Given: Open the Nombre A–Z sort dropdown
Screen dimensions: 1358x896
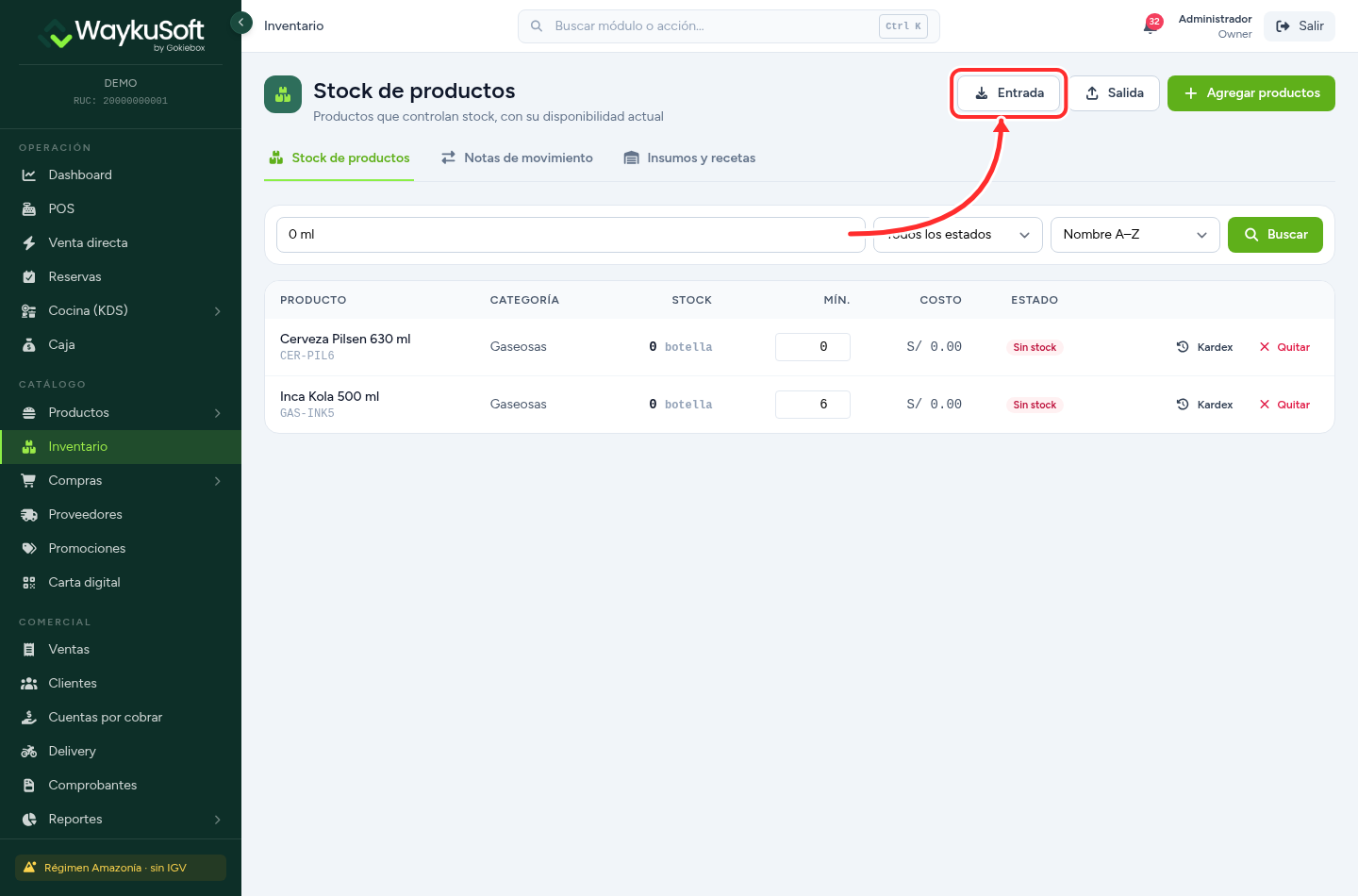Looking at the screenshot, I should pyautogui.click(x=1135, y=235).
